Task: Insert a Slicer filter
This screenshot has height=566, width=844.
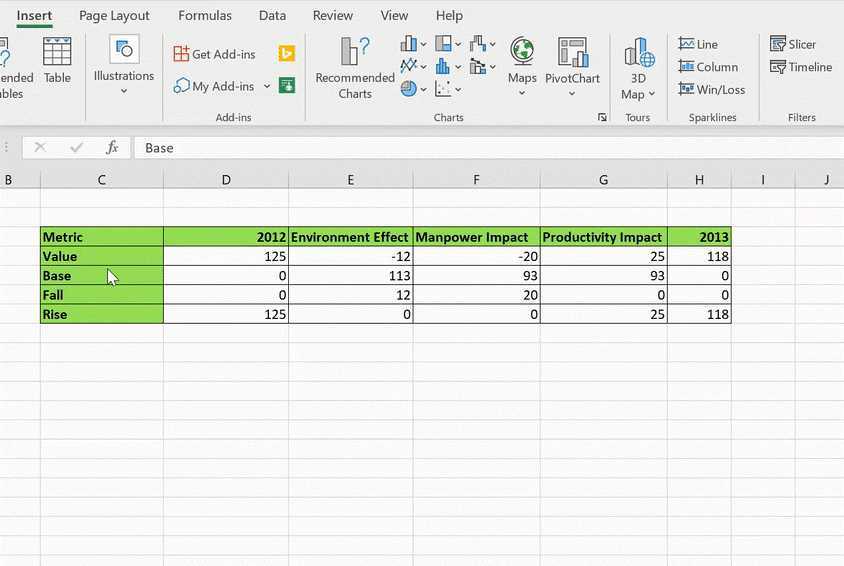Action: click(x=793, y=44)
